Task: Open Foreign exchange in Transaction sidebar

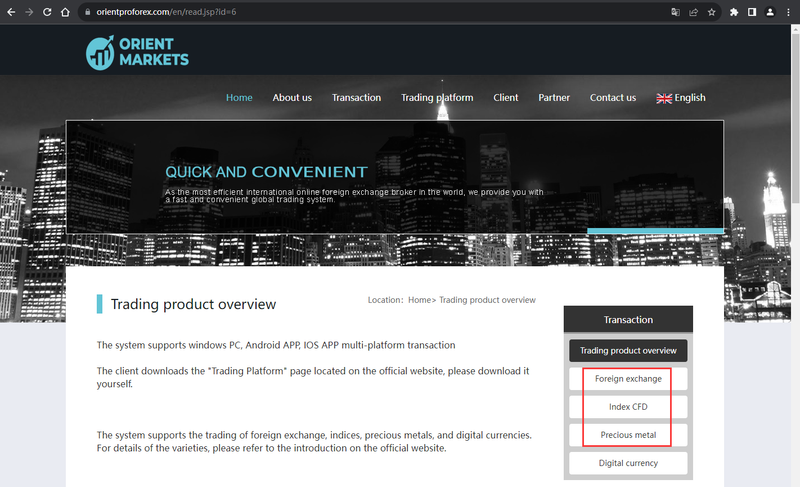Action: coord(628,379)
